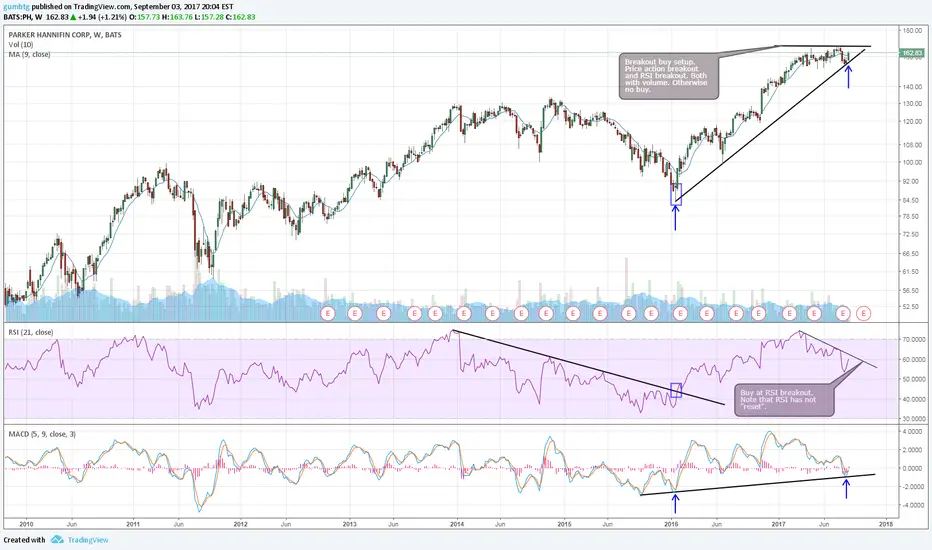Click the +1.94 (+1.21%) change value

[x=102, y=17]
